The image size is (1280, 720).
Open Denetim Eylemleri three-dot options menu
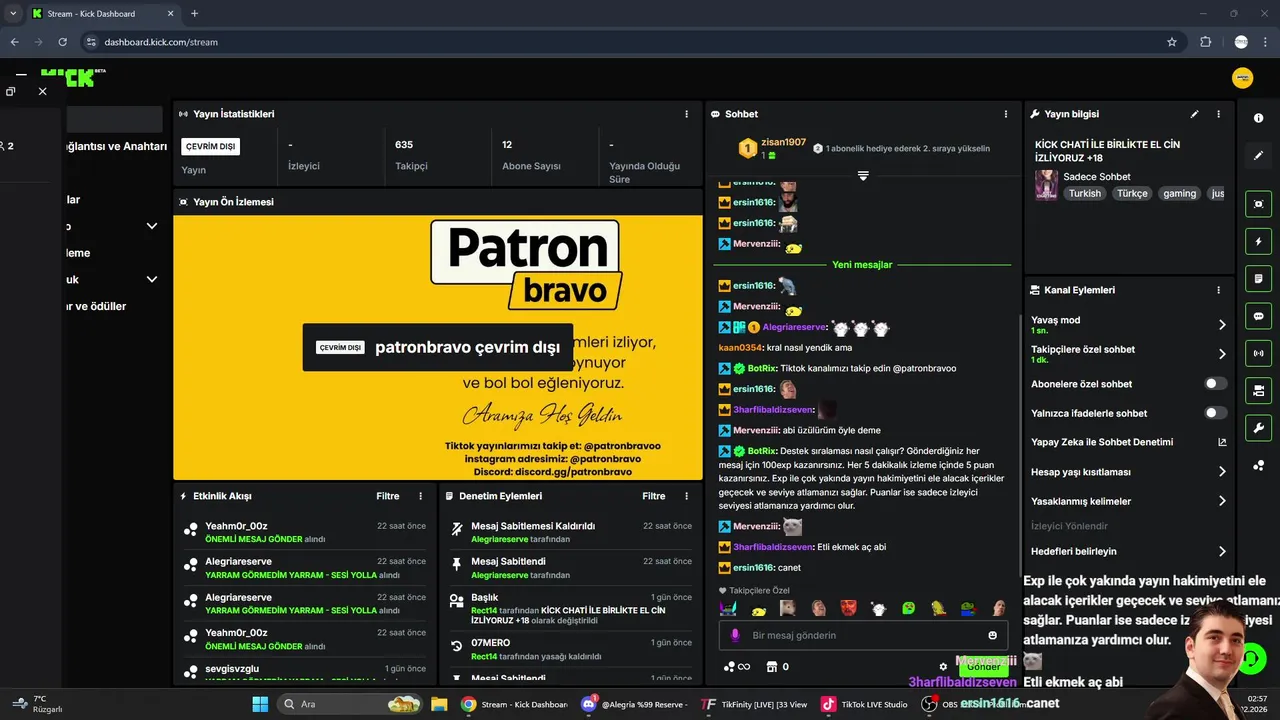(686, 496)
